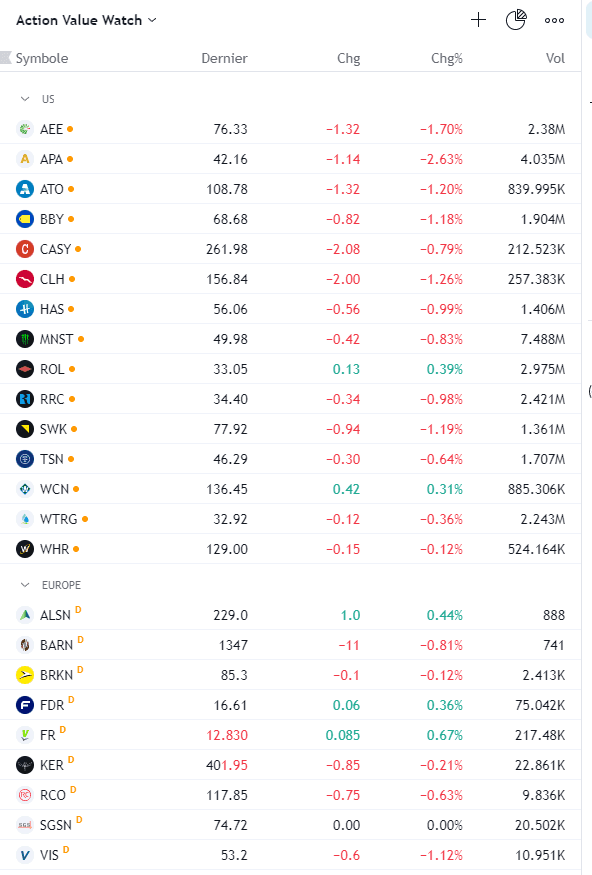Open the pie chart advanced view icon
Viewport: 592px width, 875px height.
(x=516, y=20)
